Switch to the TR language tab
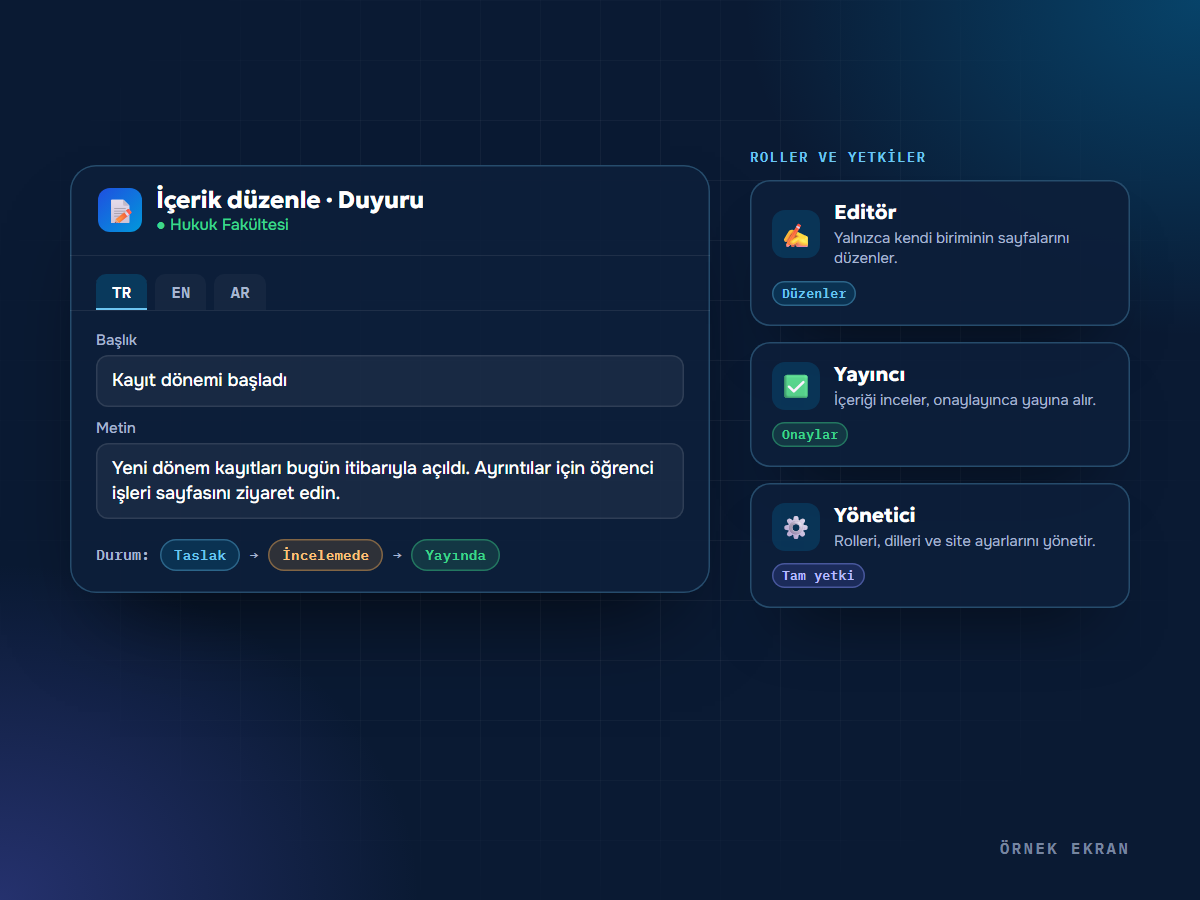The height and width of the screenshot is (900, 1200). pos(122,292)
